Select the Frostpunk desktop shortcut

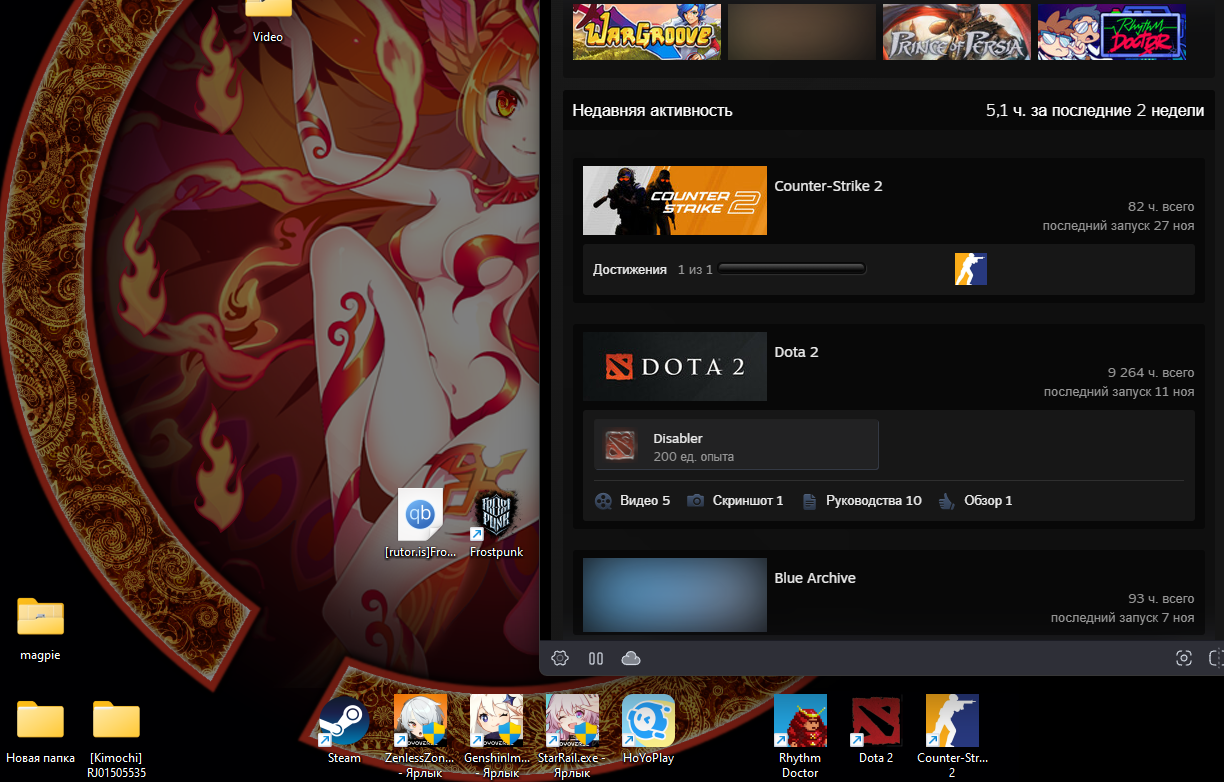(496, 516)
